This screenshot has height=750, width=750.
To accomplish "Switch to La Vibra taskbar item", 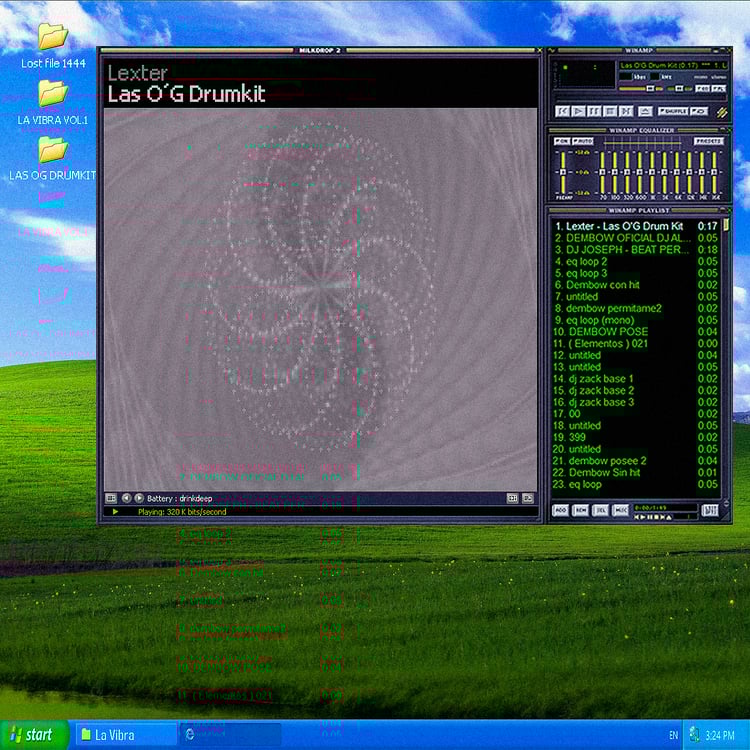I will click(125, 735).
